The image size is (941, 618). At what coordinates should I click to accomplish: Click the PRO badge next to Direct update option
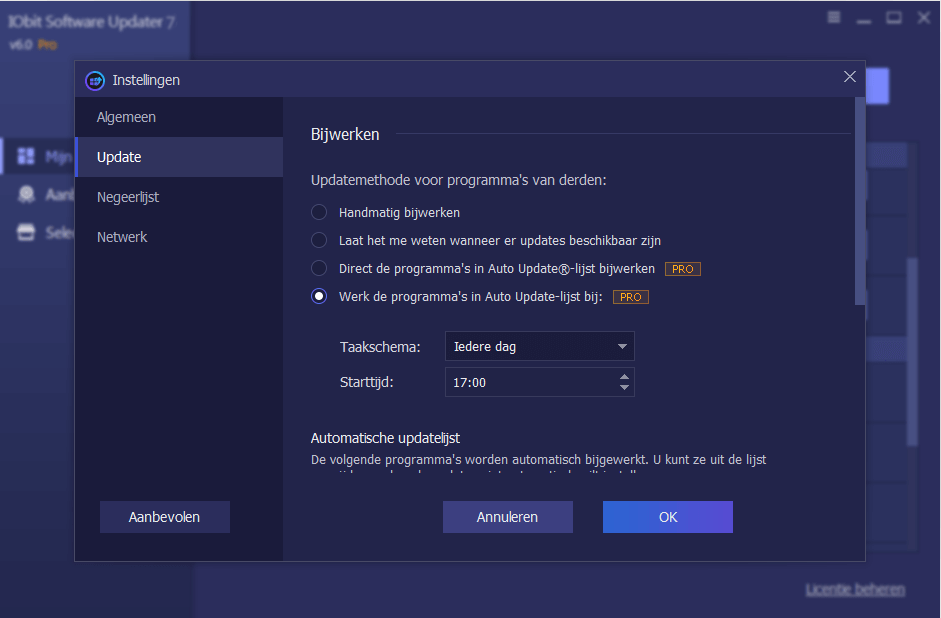(683, 269)
